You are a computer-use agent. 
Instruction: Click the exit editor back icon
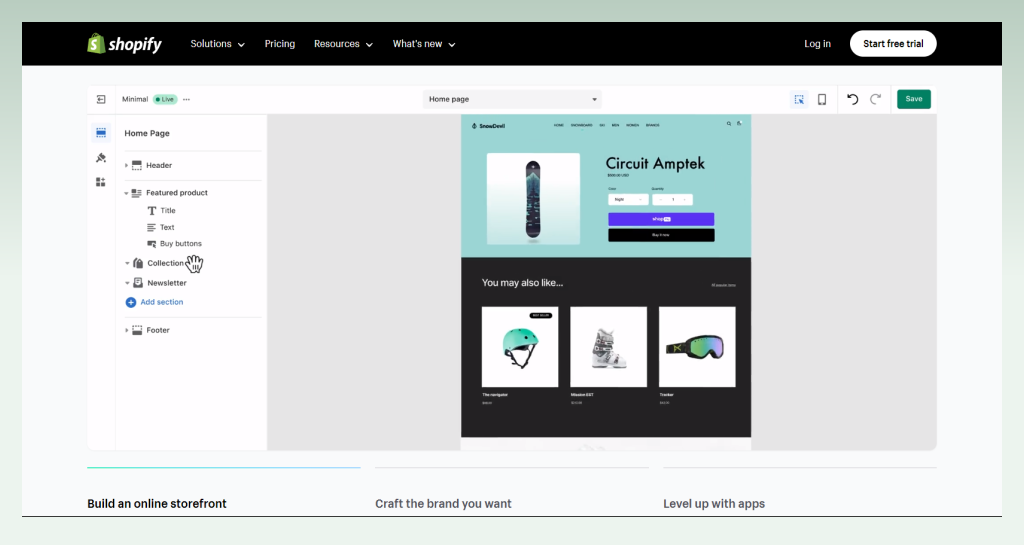click(101, 99)
